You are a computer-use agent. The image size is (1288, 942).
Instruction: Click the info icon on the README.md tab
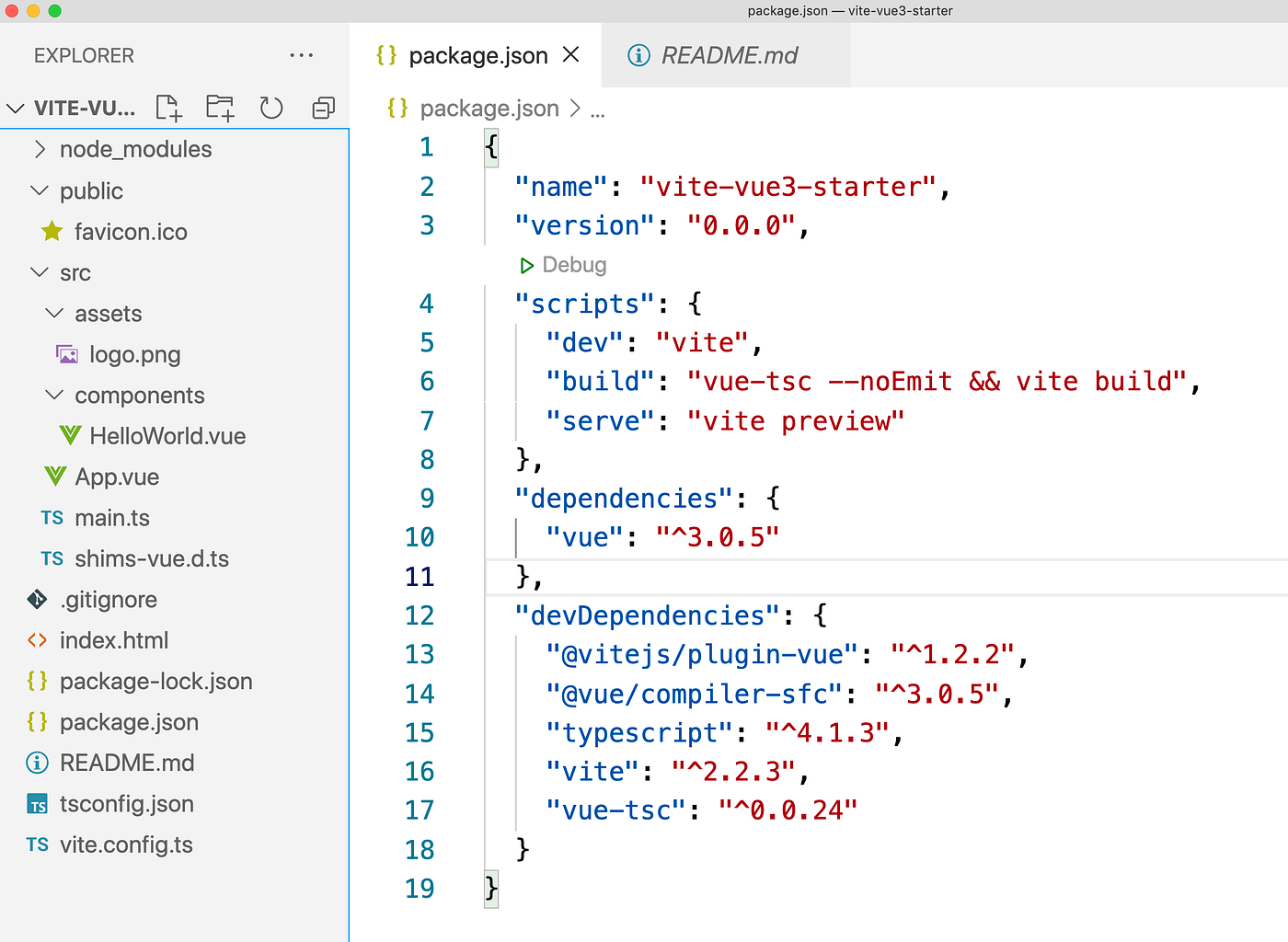pyautogui.click(x=638, y=55)
